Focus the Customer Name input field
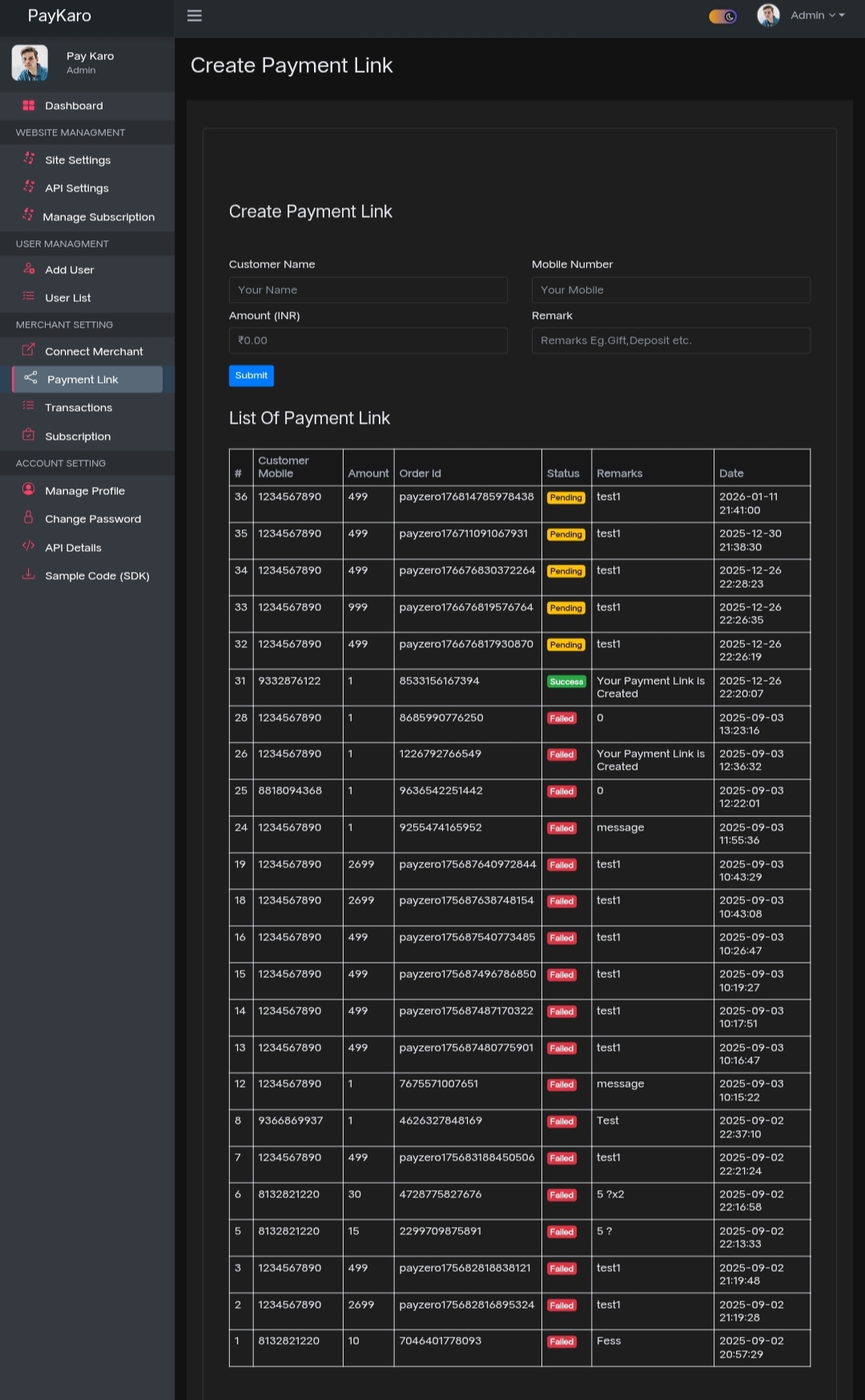The height and width of the screenshot is (1400, 865). coord(368,290)
